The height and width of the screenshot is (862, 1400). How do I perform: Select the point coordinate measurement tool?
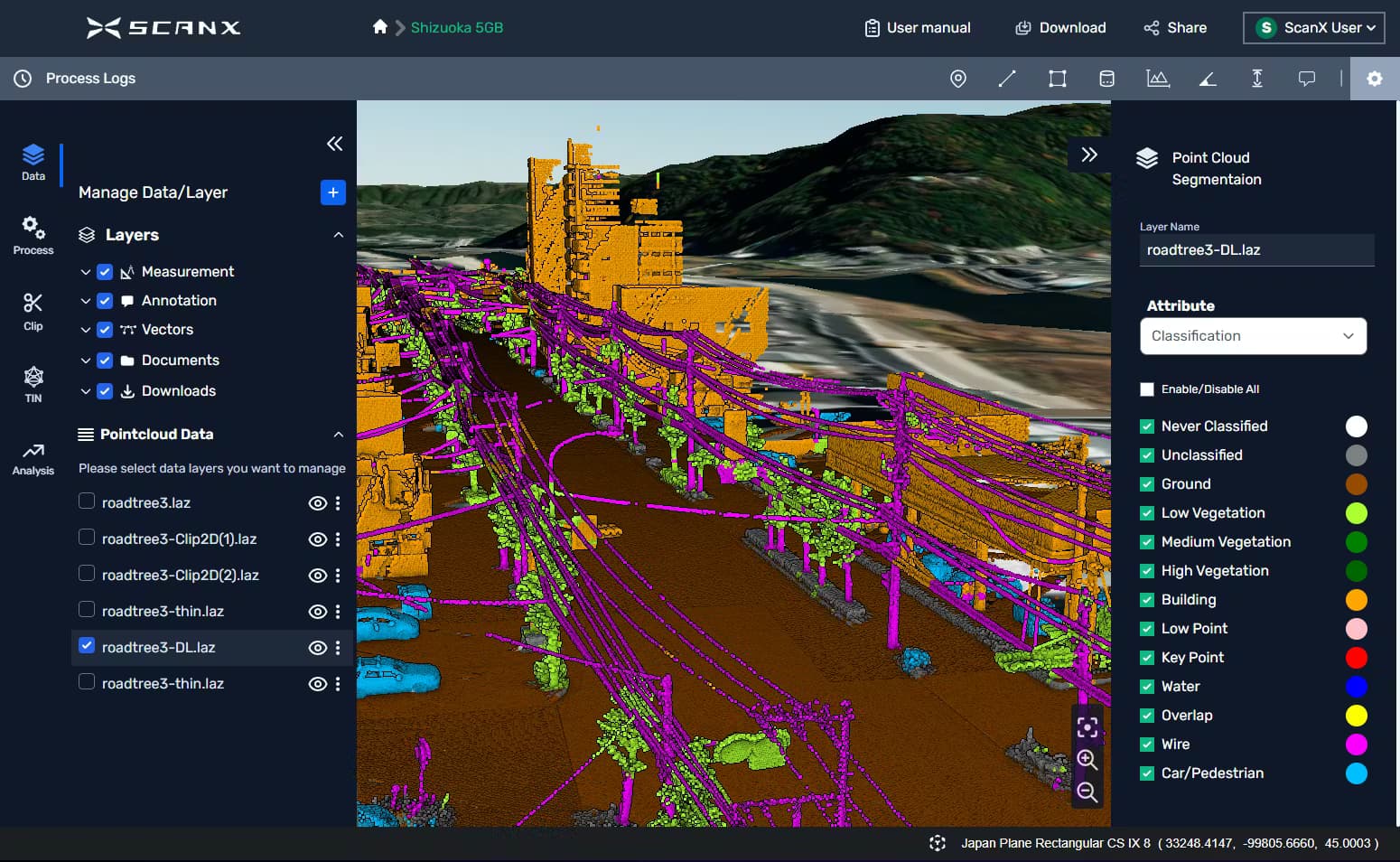[957, 79]
